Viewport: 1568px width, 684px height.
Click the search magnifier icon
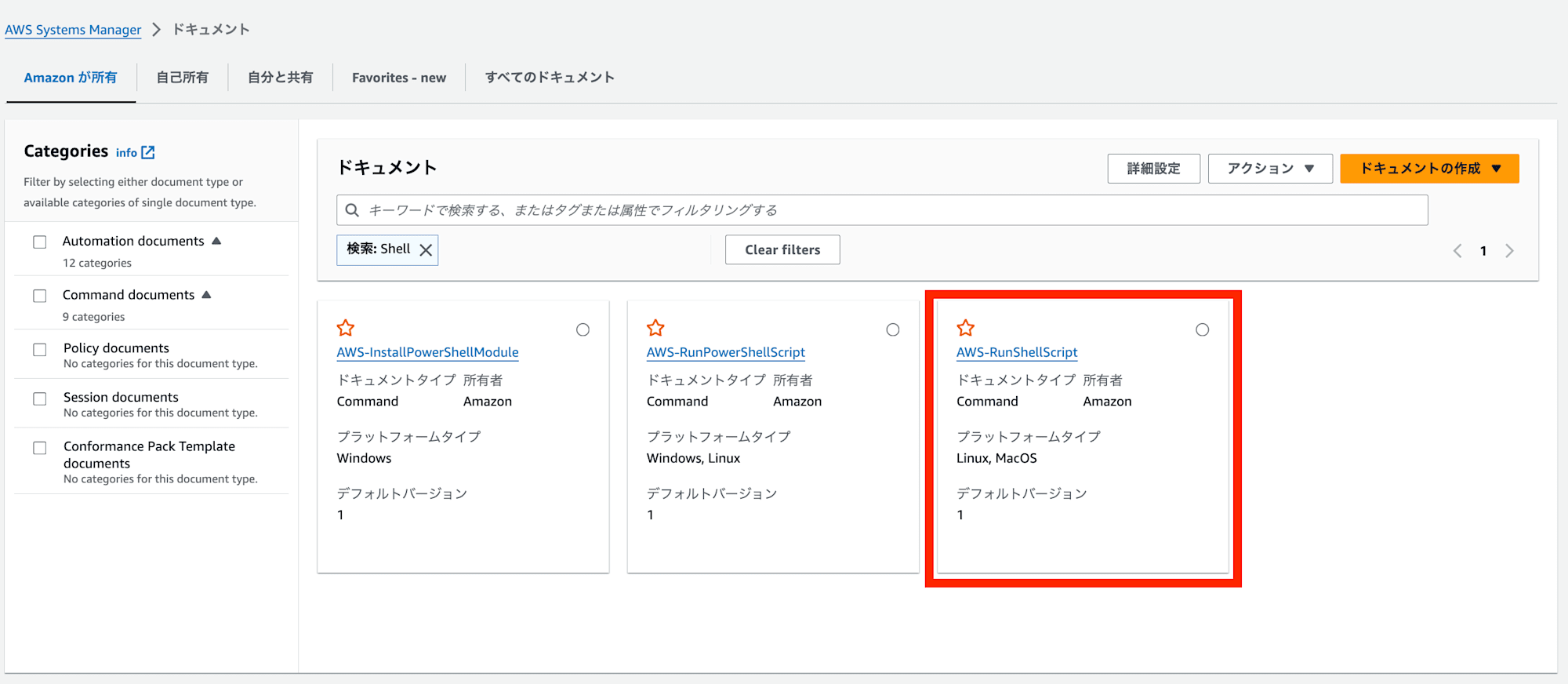click(353, 210)
